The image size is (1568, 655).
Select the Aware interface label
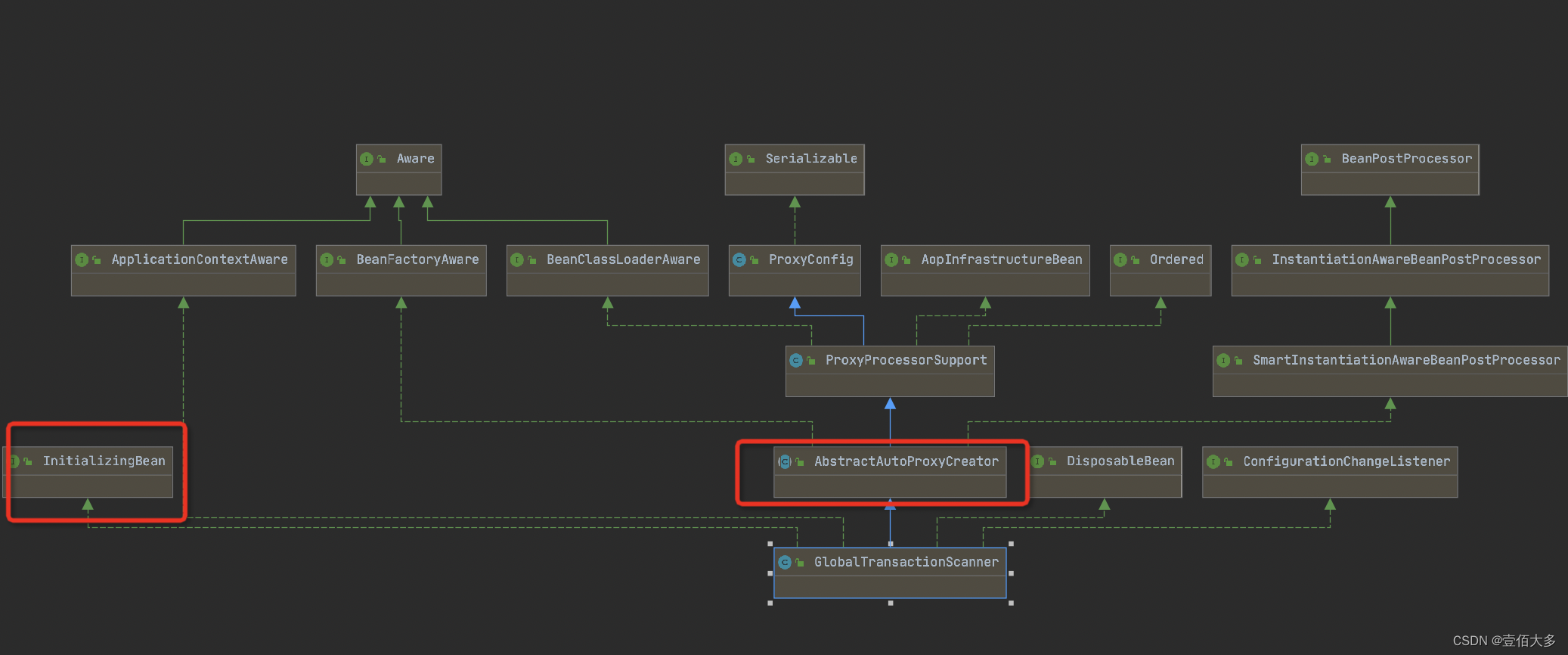click(416, 159)
